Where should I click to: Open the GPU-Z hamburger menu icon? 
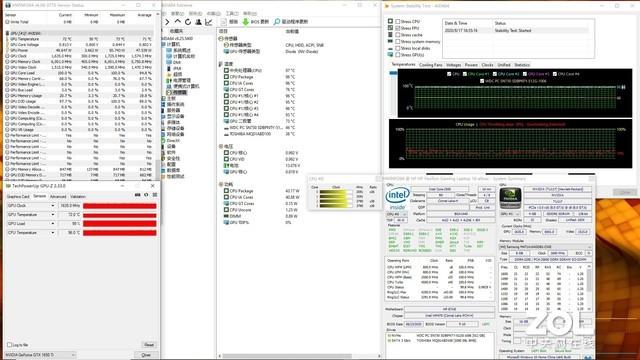[x=155, y=195]
